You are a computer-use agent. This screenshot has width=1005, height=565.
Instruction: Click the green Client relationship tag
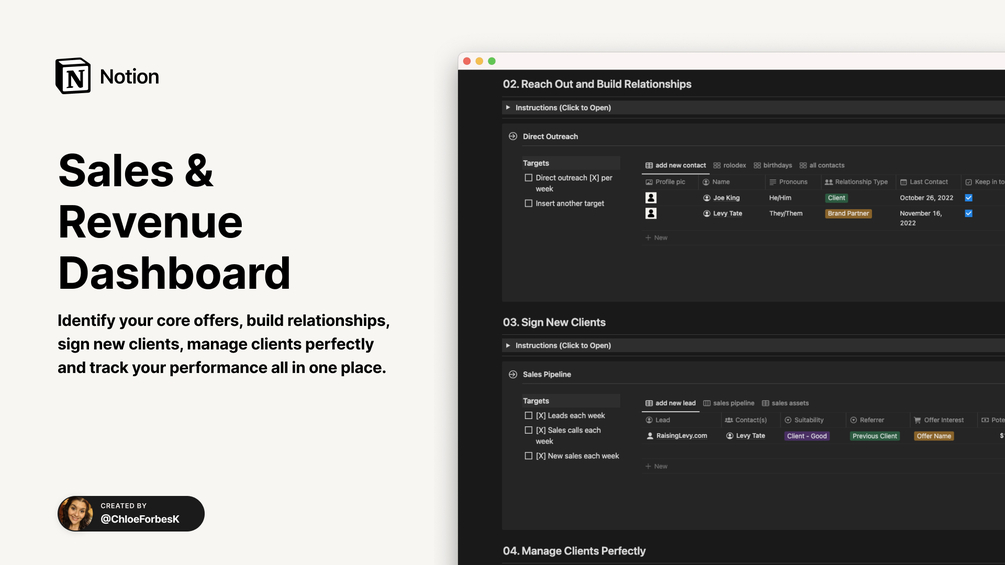836,198
